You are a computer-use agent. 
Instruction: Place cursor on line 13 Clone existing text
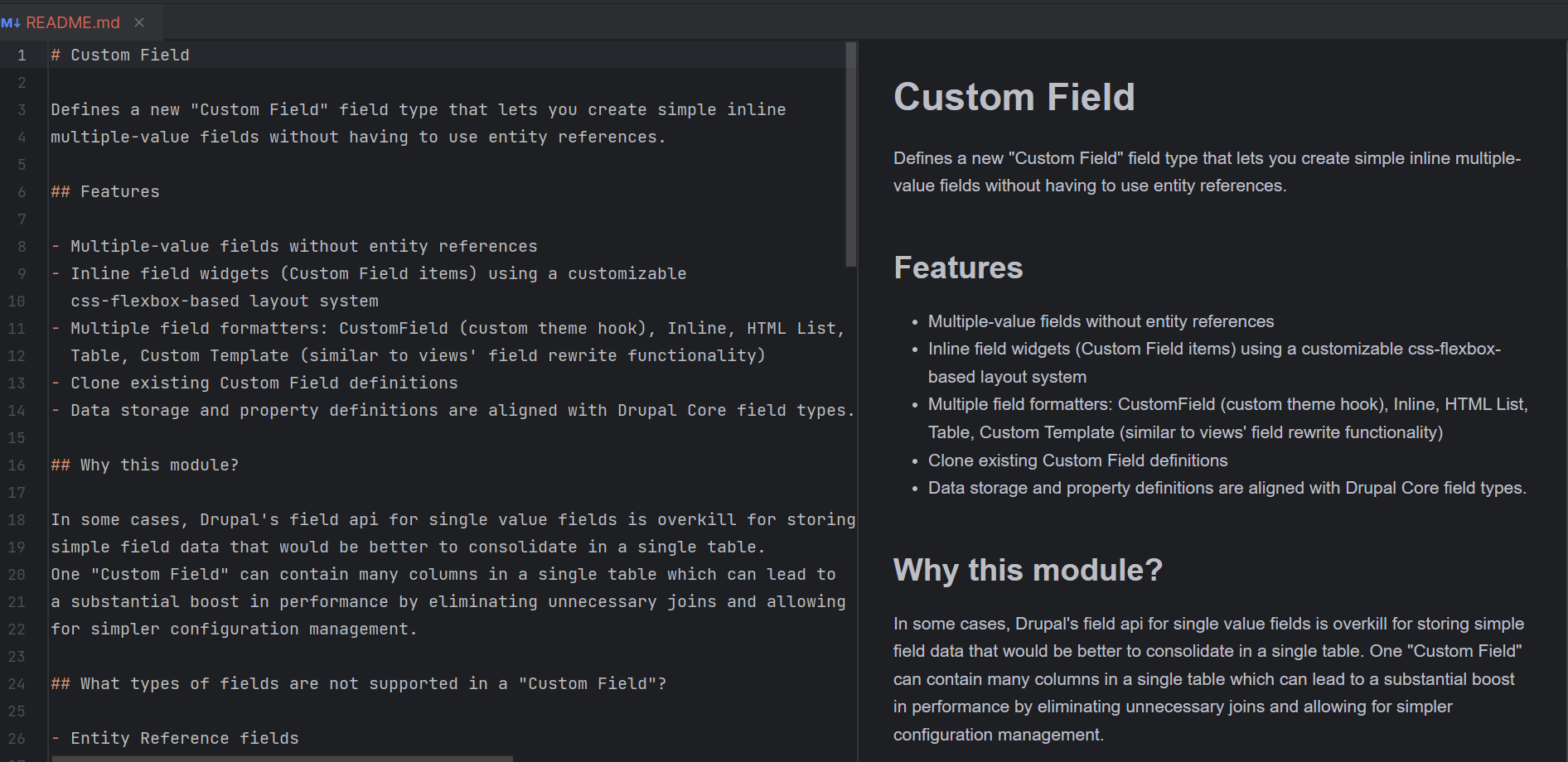pos(254,383)
